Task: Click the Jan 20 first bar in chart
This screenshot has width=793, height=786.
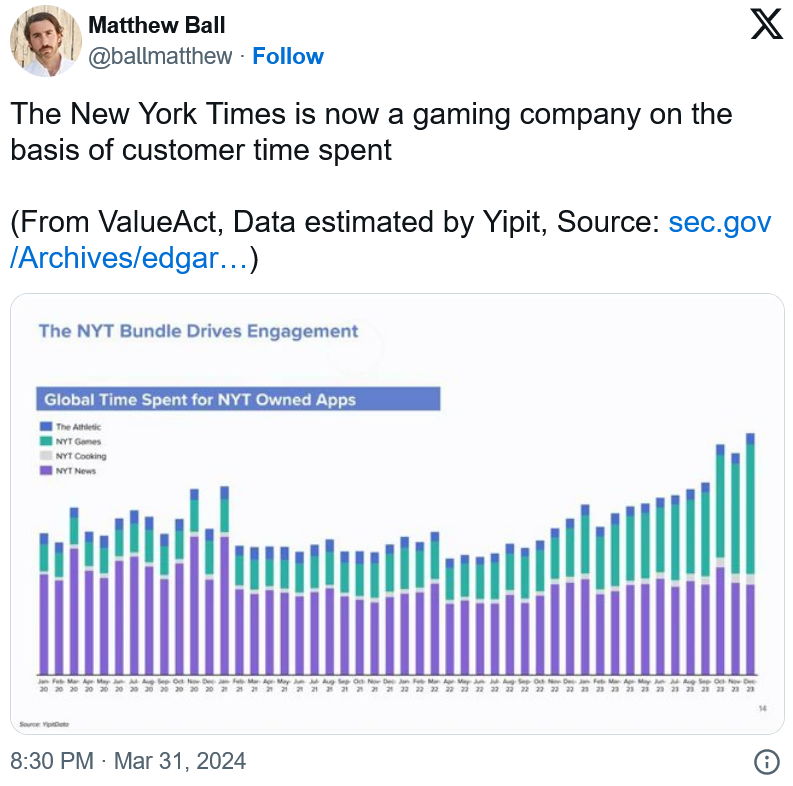Action: (44, 604)
